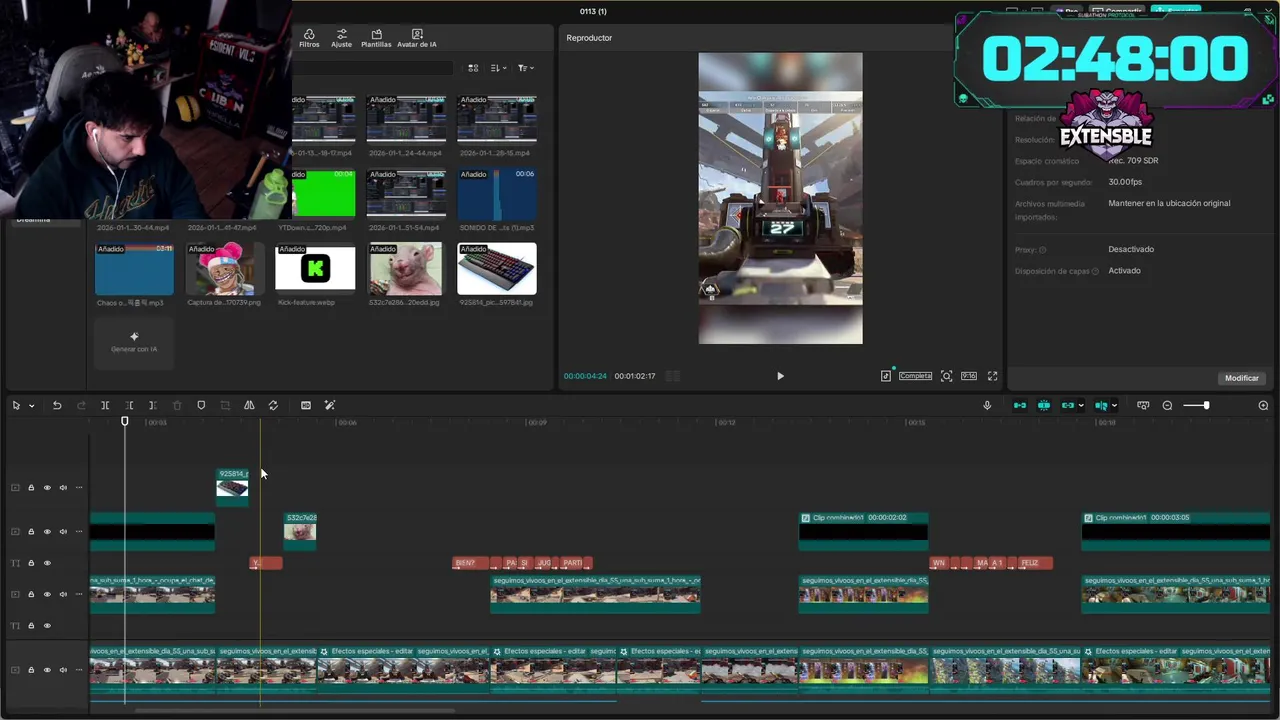Play the preview in Reproductor

pos(780,376)
